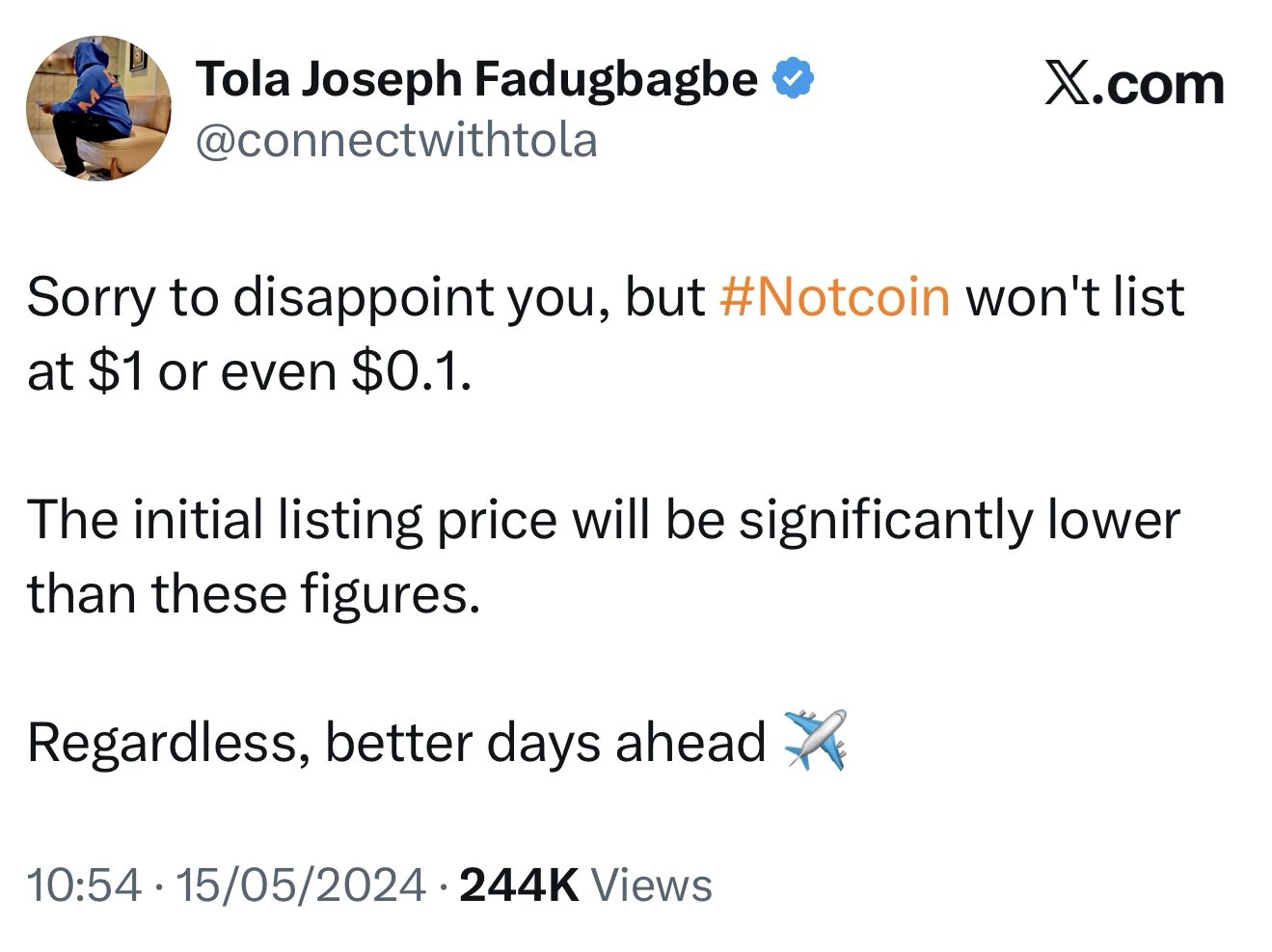Screen dimensions: 1272x952
Task: Click the X logo in the watermark
Action: [x=1069, y=85]
